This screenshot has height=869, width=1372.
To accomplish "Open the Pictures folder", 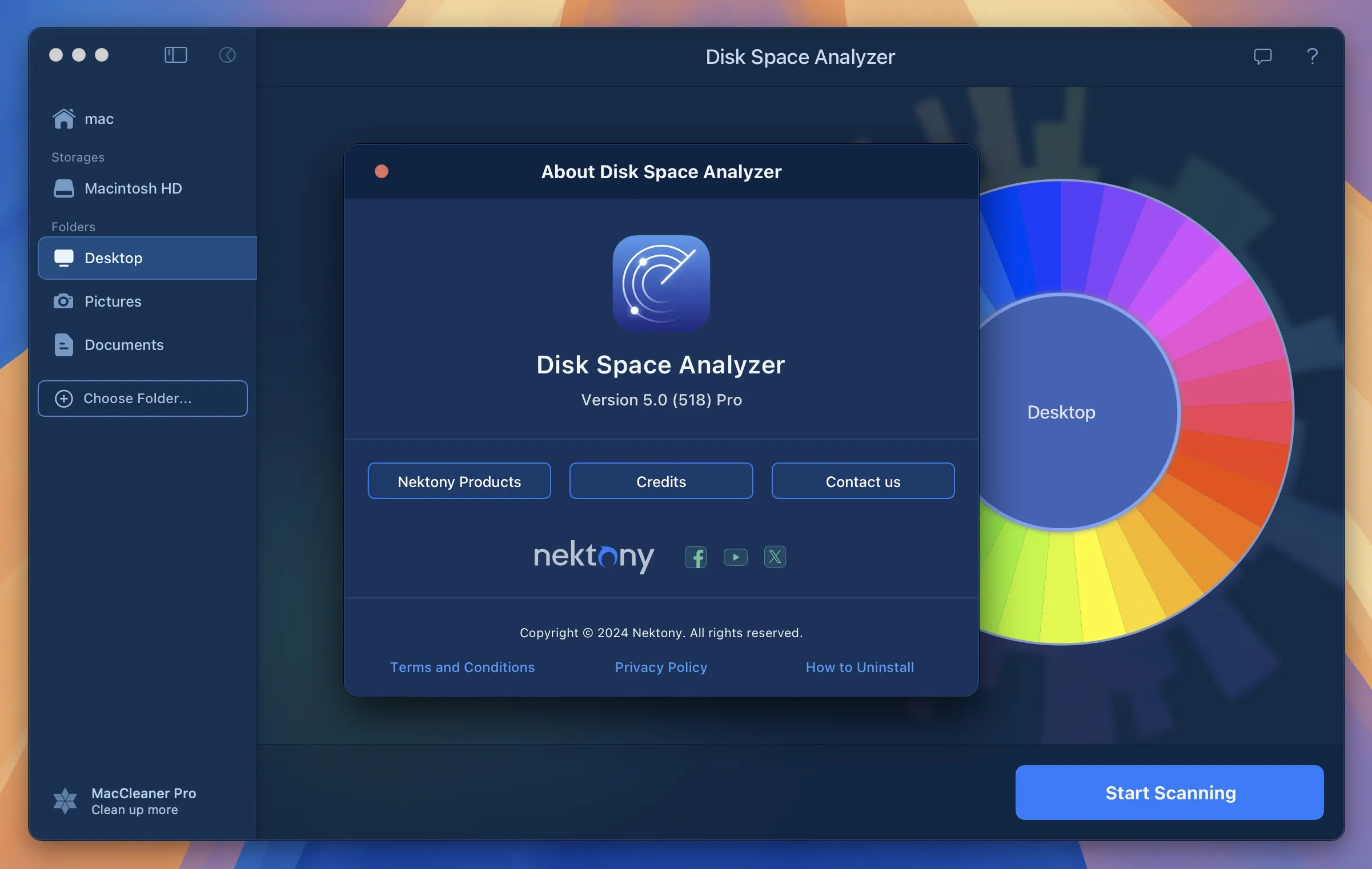I will (97, 301).
